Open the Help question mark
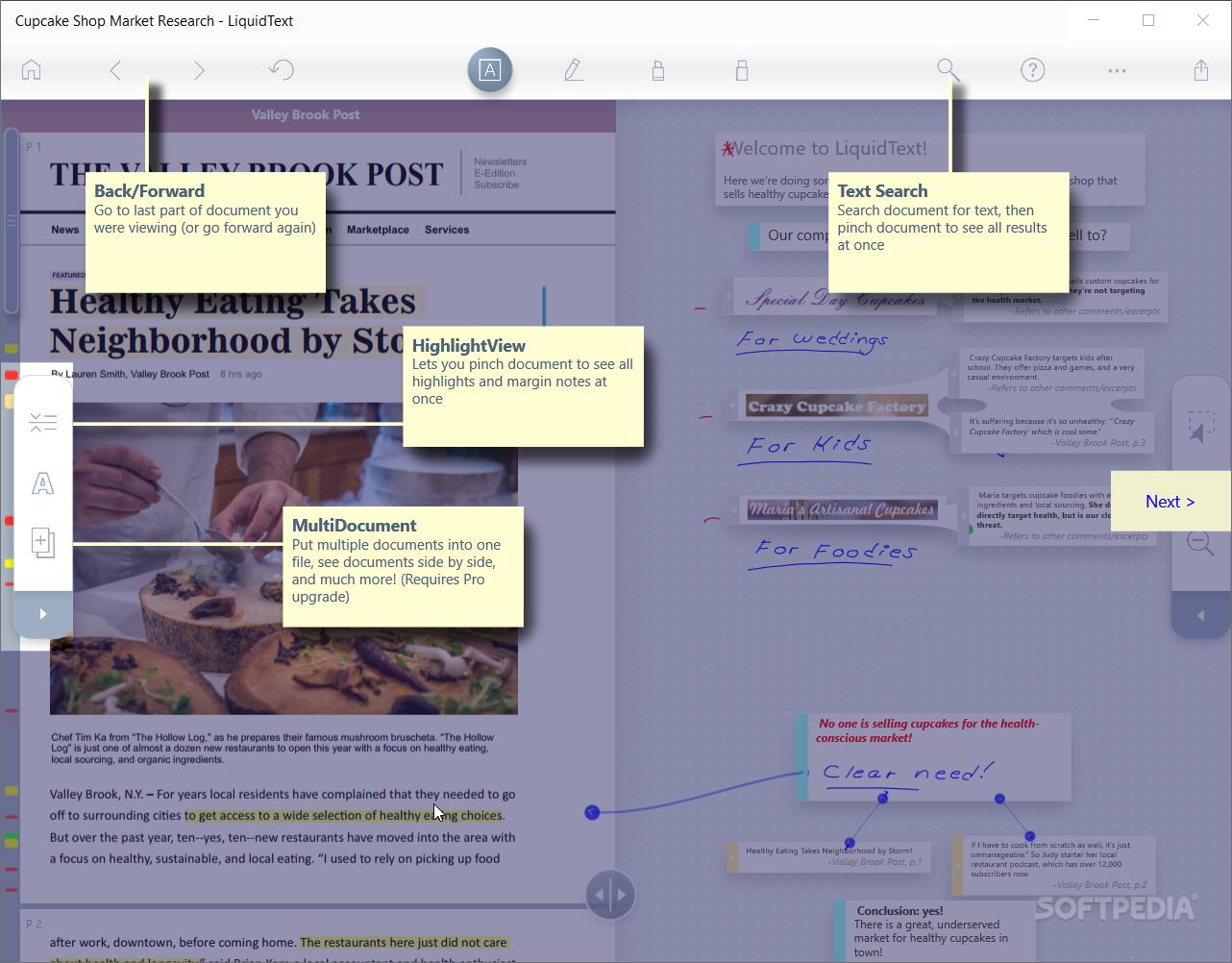Image resolution: width=1232 pixels, height=963 pixels. point(1033,70)
